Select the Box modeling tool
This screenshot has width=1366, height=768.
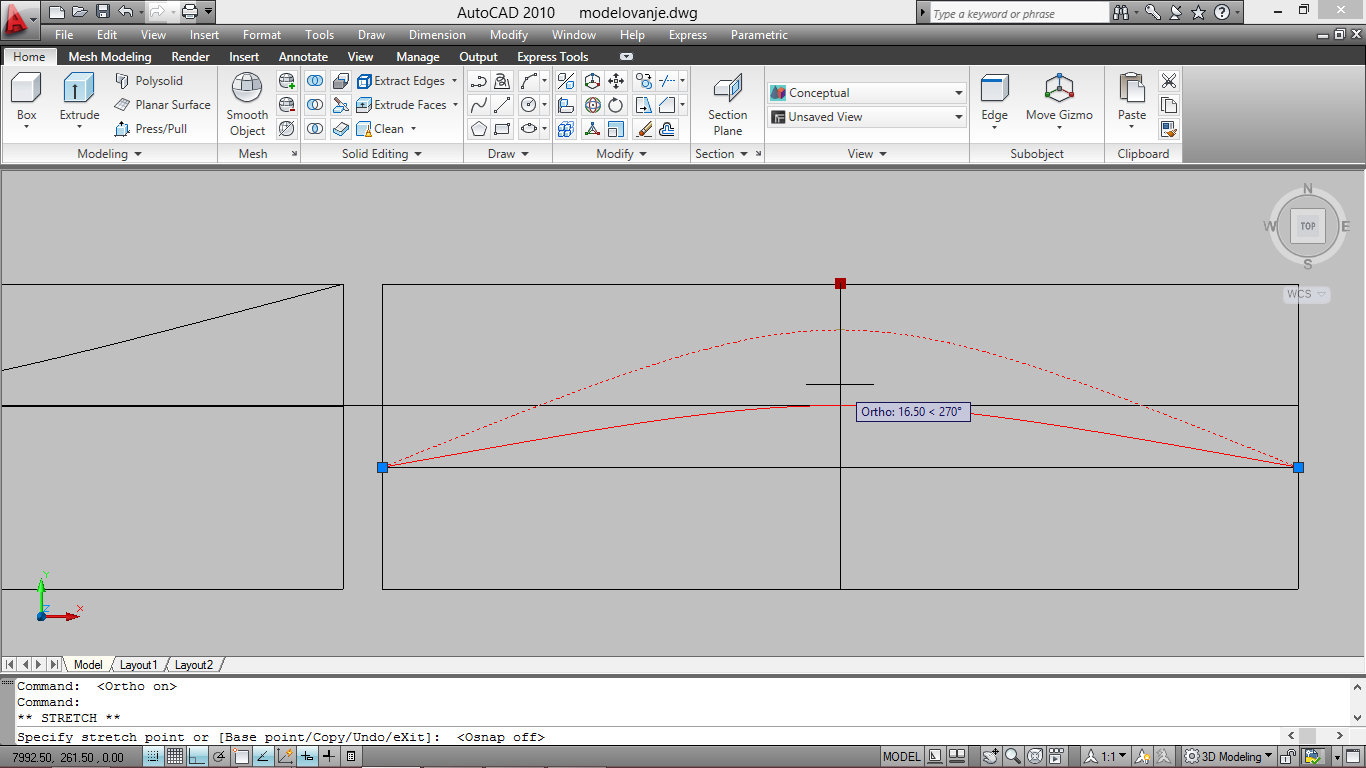[26, 98]
